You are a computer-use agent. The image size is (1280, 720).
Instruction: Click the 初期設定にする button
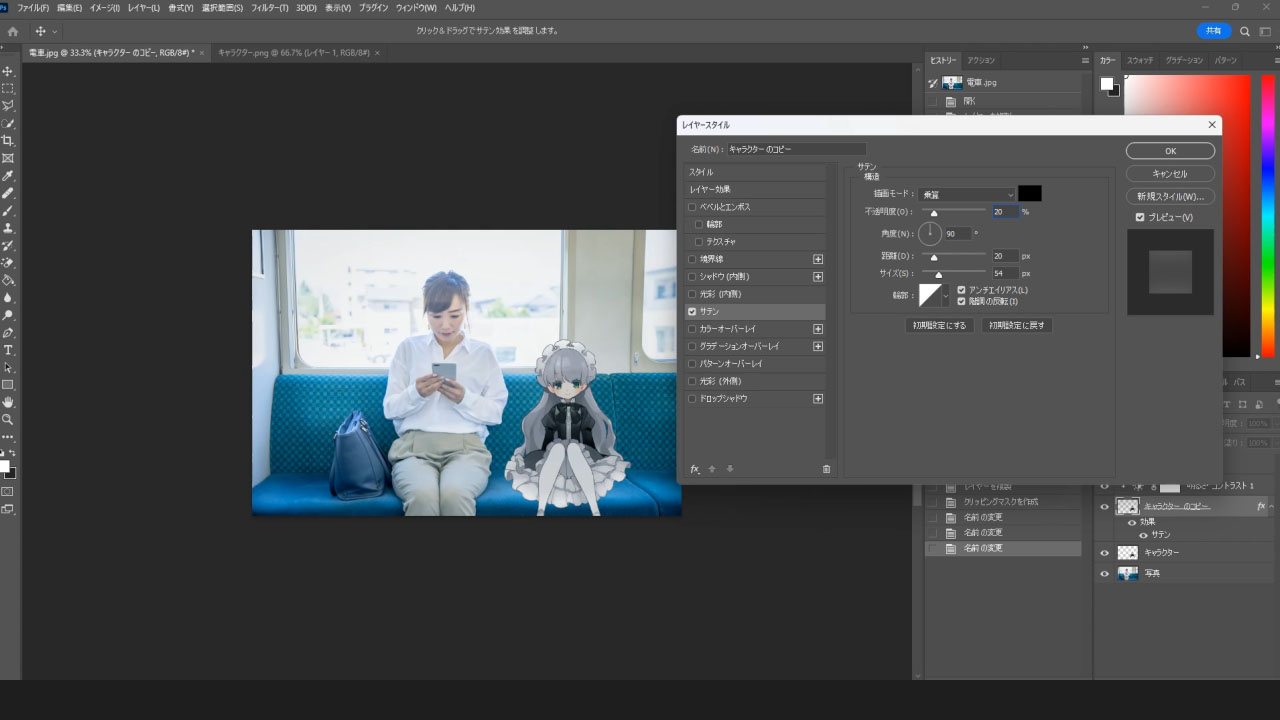pyautogui.click(x=940, y=325)
